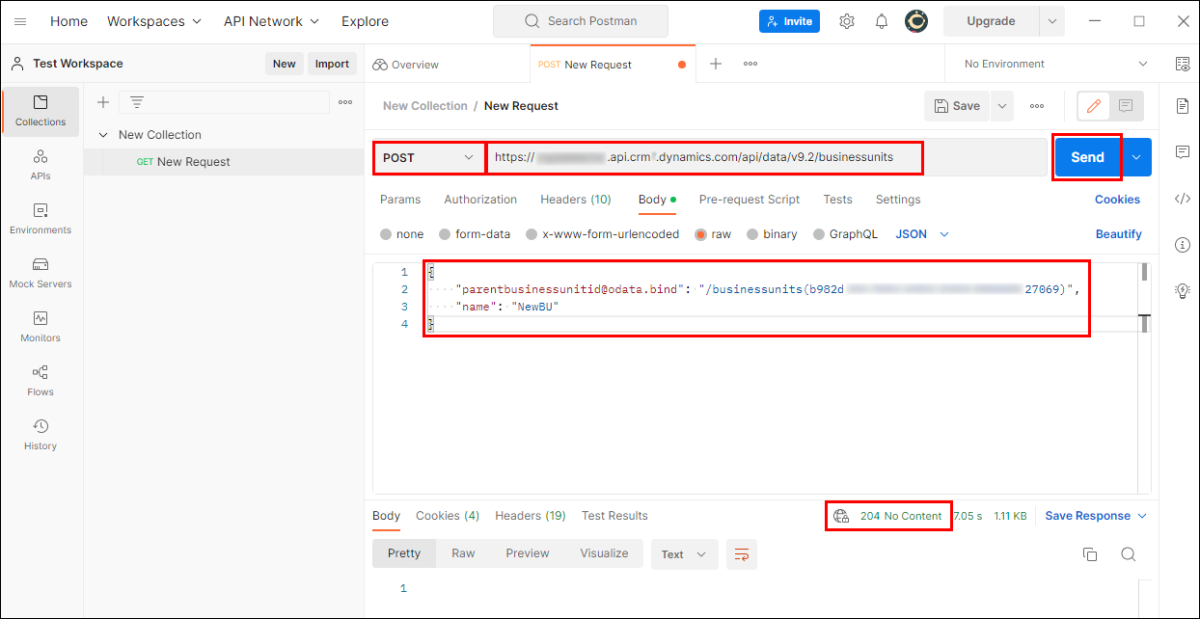Open Info icon in right sidebar
The width and height of the screenshot is (1200, 619).
(x=1182, y=244)
